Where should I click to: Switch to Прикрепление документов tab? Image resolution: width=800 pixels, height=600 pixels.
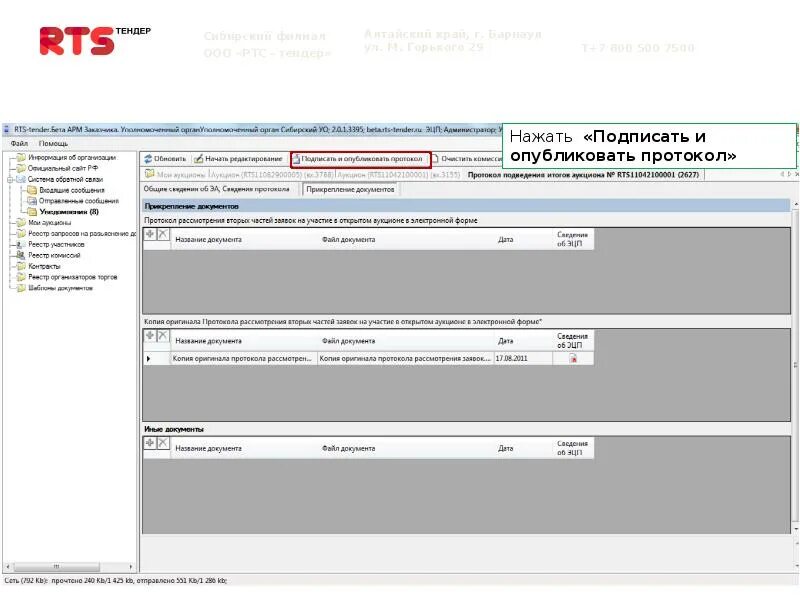pos(350,189)
